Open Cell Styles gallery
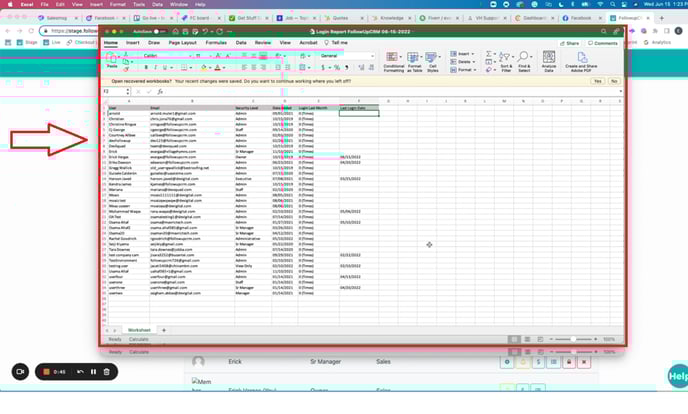 click(x=433, y=62)
